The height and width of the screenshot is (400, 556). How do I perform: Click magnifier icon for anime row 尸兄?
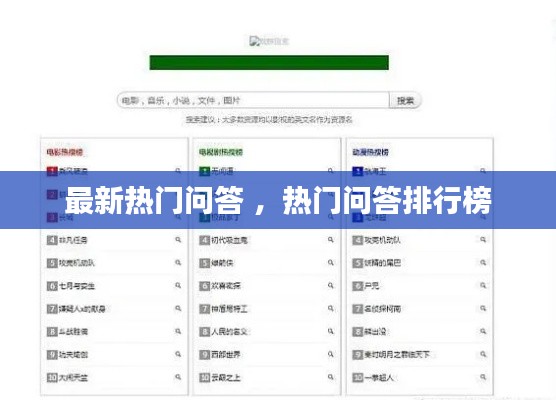[x=483, y=285]
